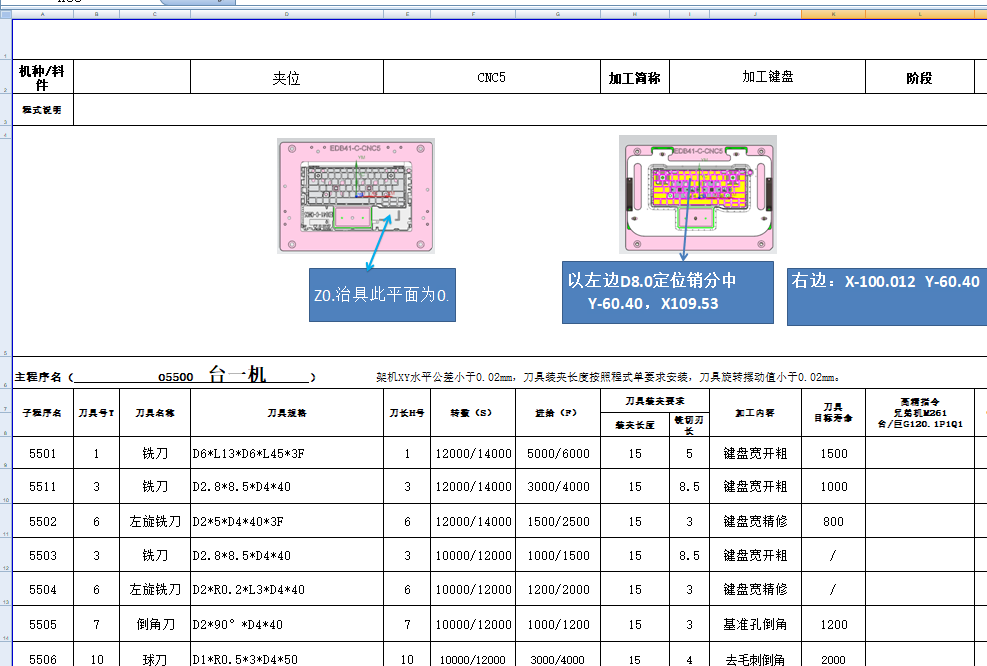Click the 夹位 header cell
Viewport: 987px width, 666px height.
(287, 76)
